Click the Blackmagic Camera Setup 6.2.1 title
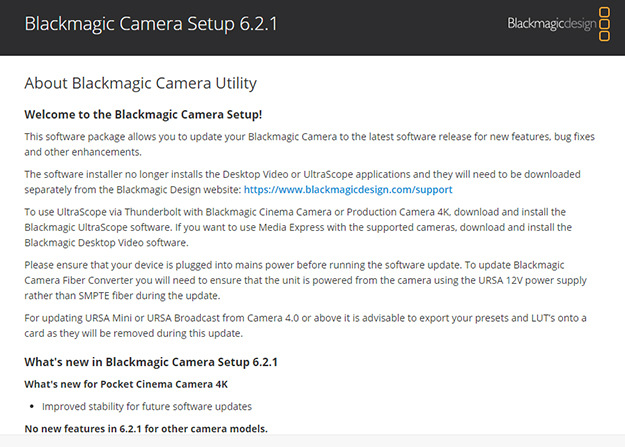The image size is (625, 447). (x=150, y=23)
